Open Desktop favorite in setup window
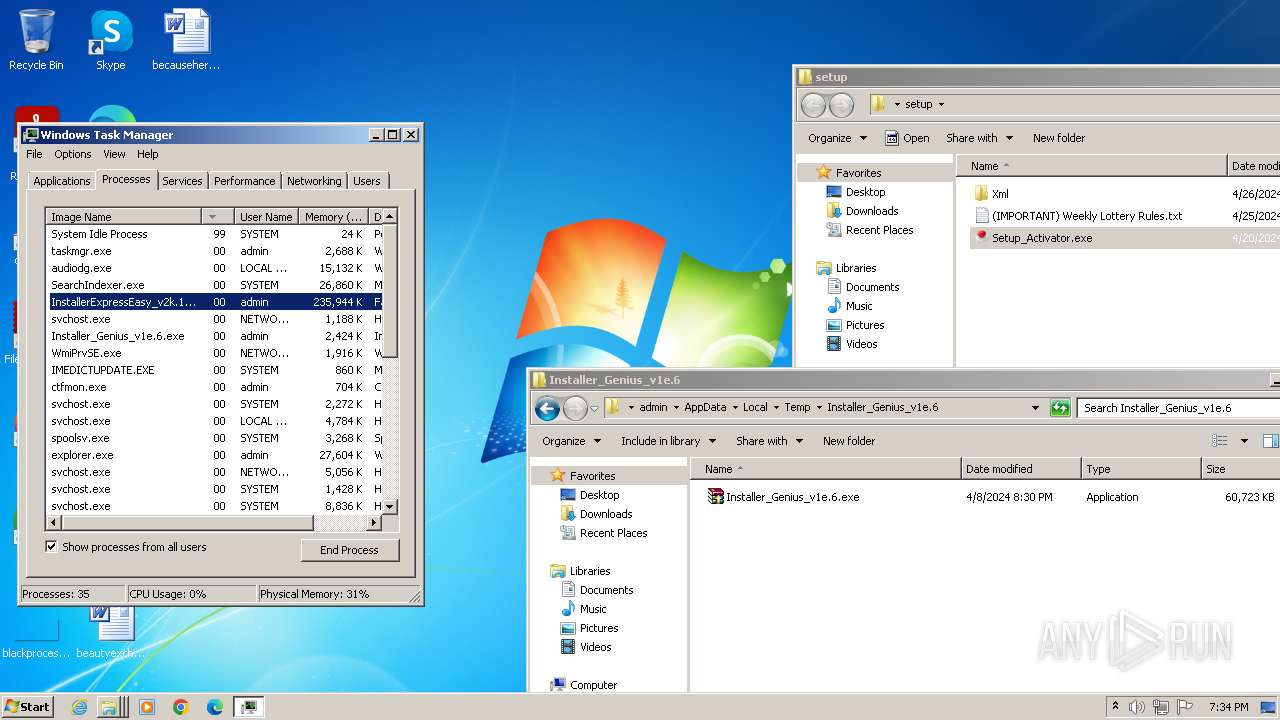Screen dimensions: 1280x720 (856, 192)
